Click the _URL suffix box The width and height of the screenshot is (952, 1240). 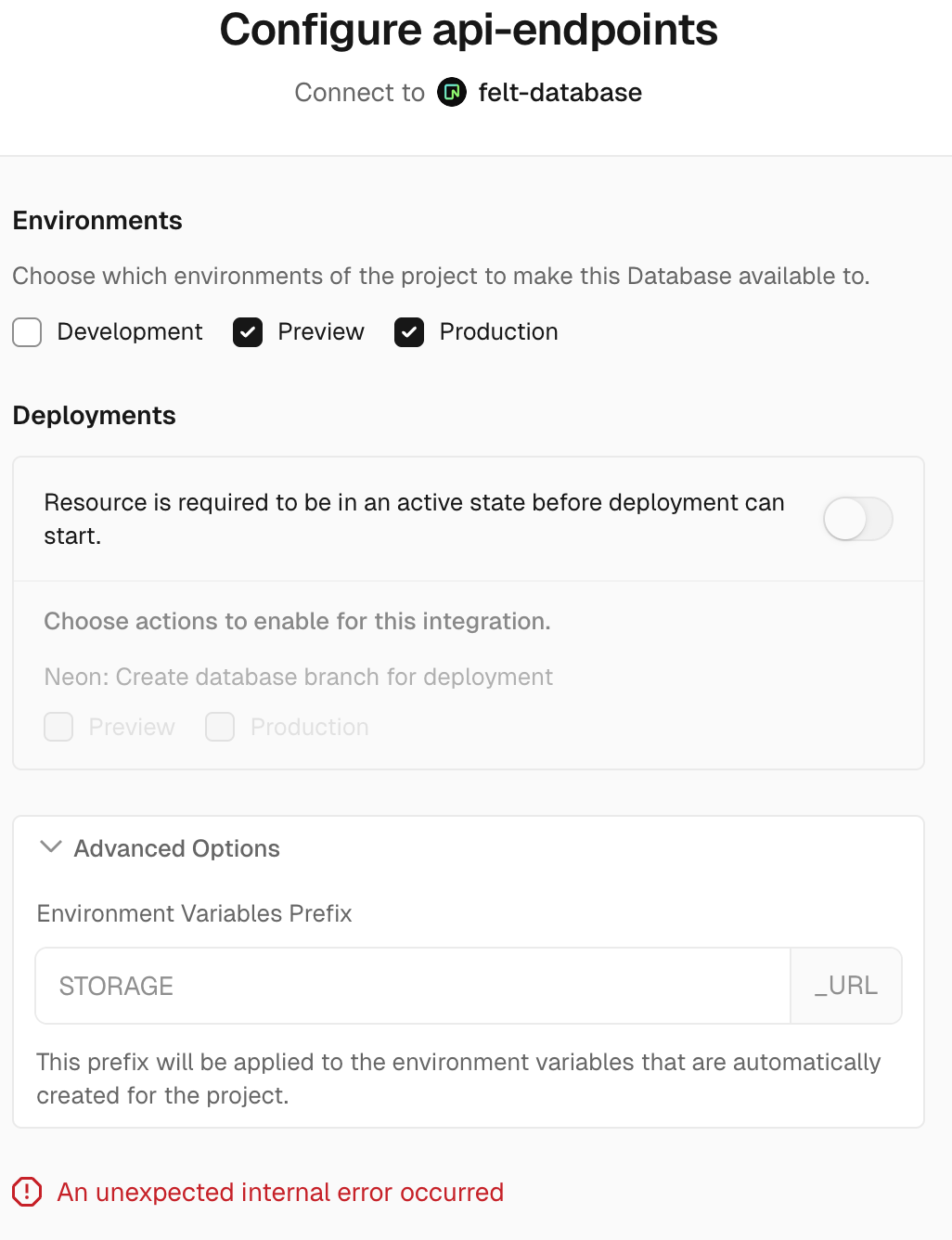pos(846,986)
